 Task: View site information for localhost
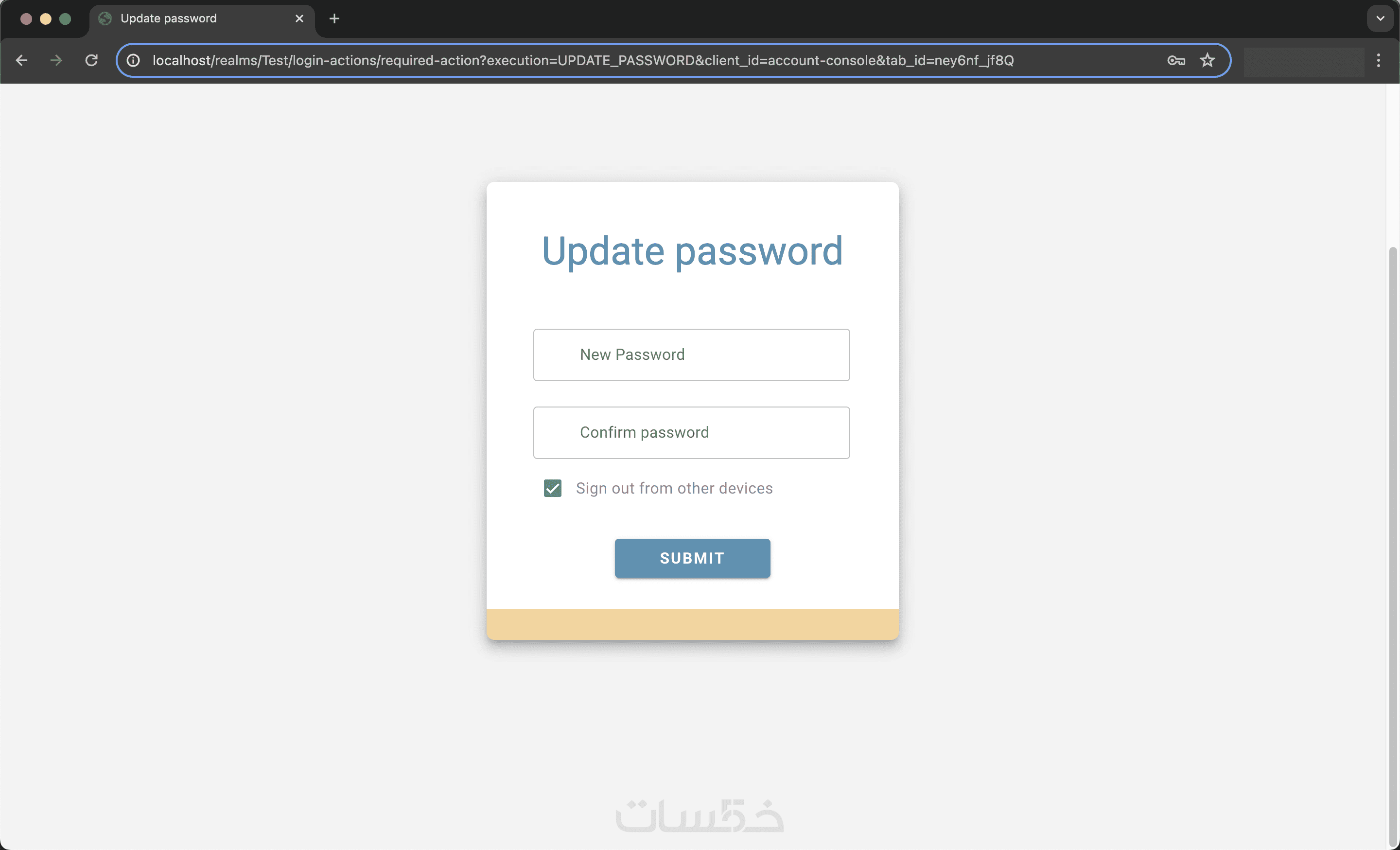pos(133,60)
